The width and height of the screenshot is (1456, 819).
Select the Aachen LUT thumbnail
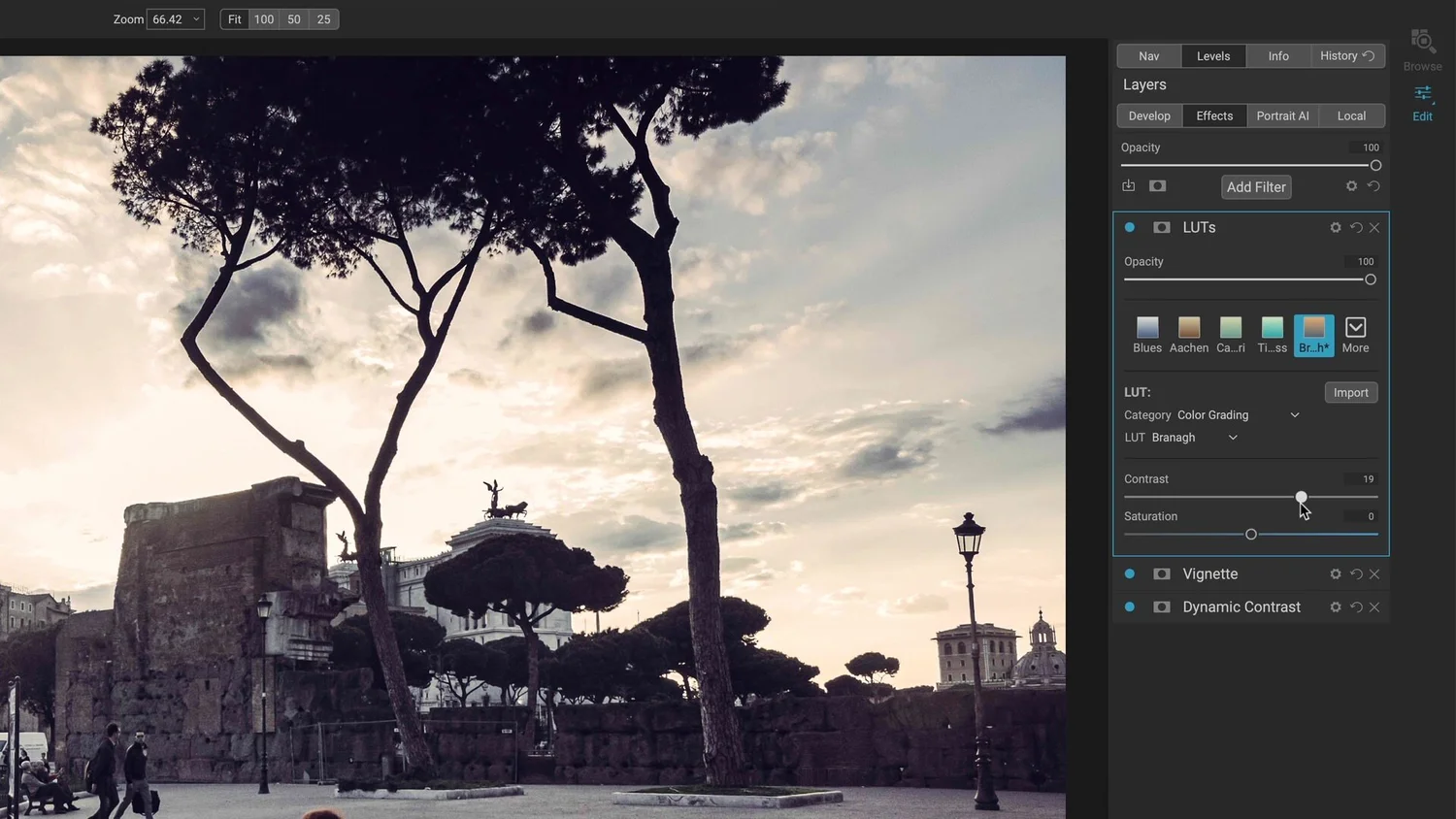pos(1188,329)
